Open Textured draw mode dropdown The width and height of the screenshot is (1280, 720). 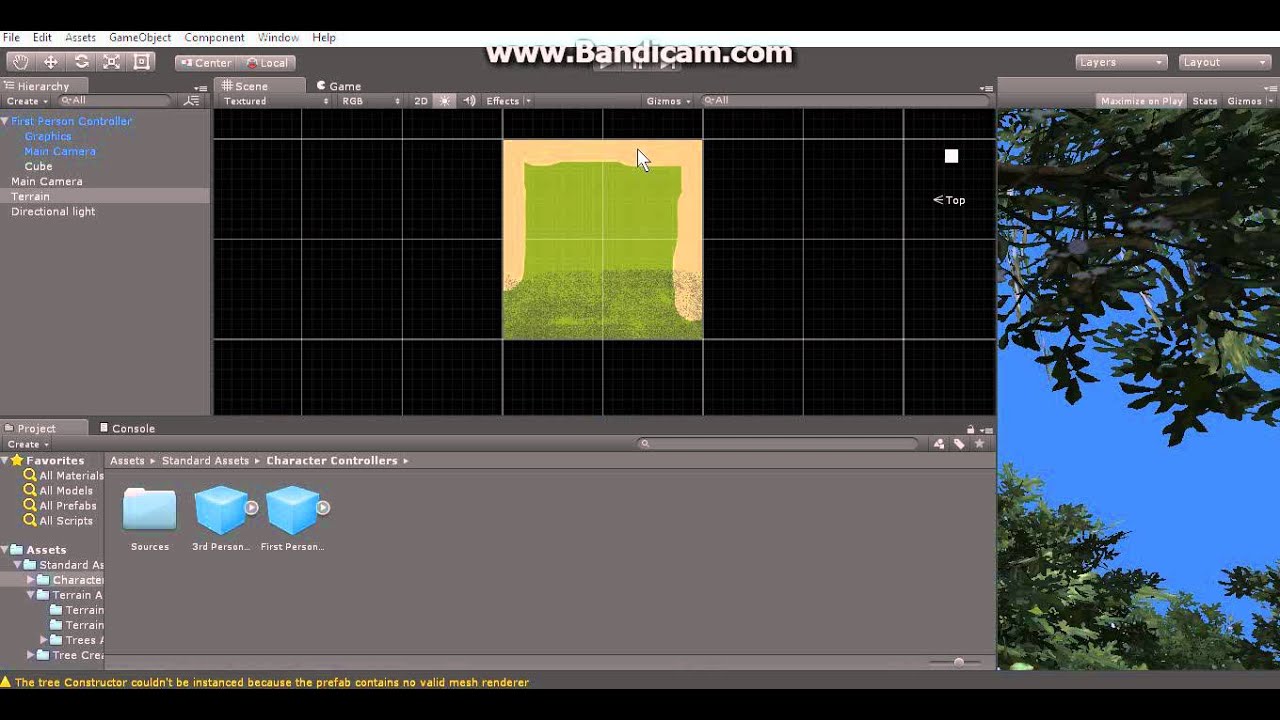click(275, 101)
